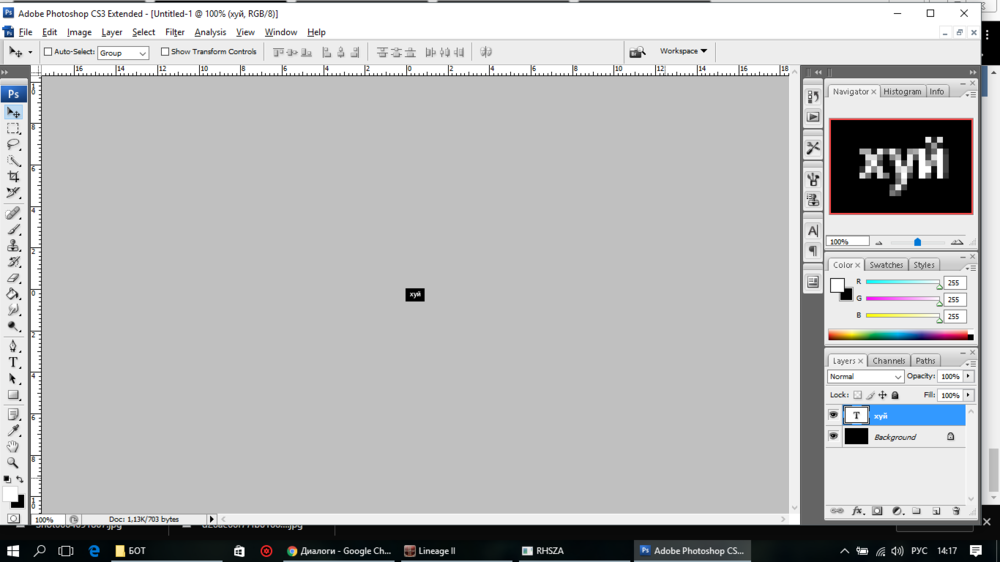Swap foreground and background colors icon
1000x562 pixels.
point(20,478)
